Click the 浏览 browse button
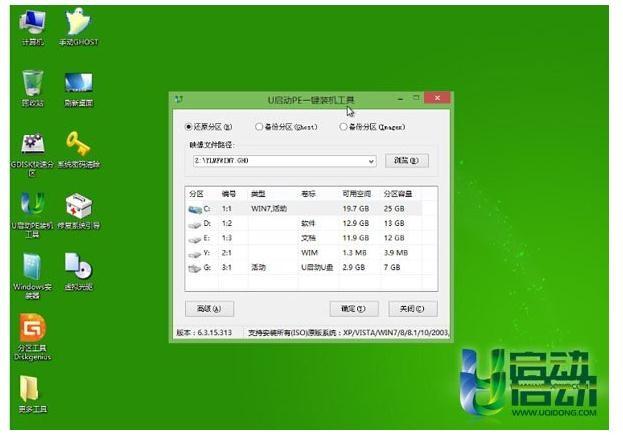This screenshot has width=623, height=438. click(x=407, y=161)
